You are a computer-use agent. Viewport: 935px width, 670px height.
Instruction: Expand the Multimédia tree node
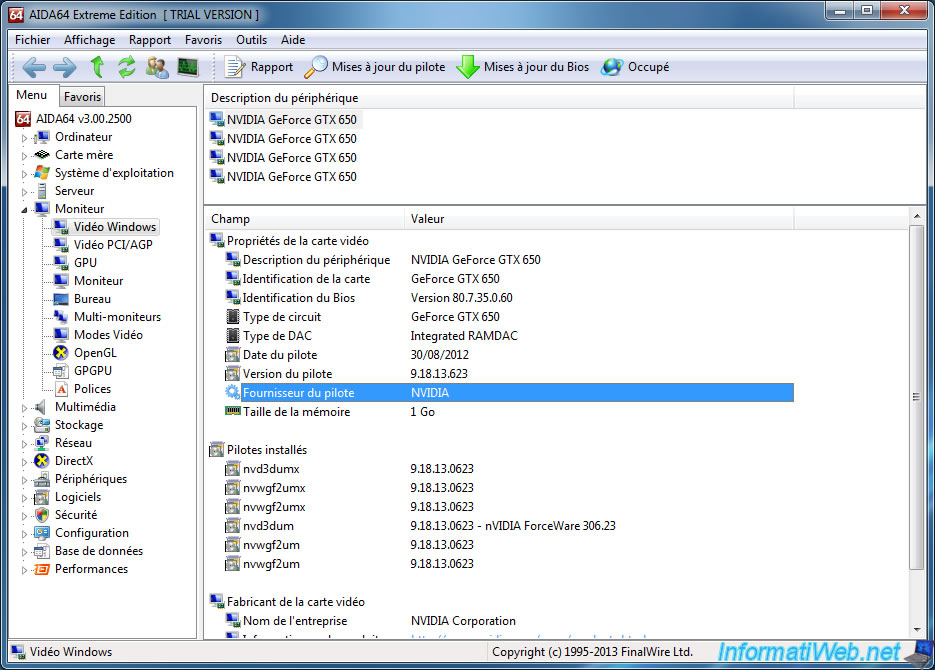click(x=24, y=408)
